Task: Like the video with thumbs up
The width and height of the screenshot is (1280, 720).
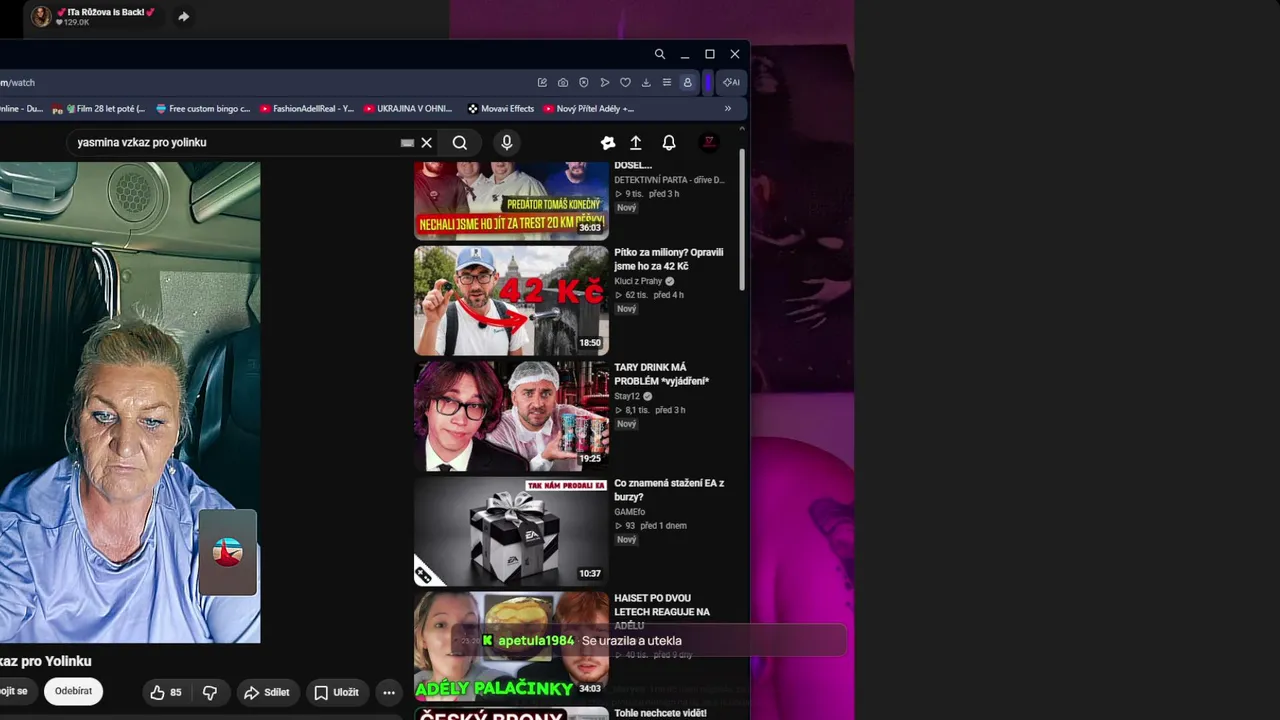Action: [x=166, y=692]
